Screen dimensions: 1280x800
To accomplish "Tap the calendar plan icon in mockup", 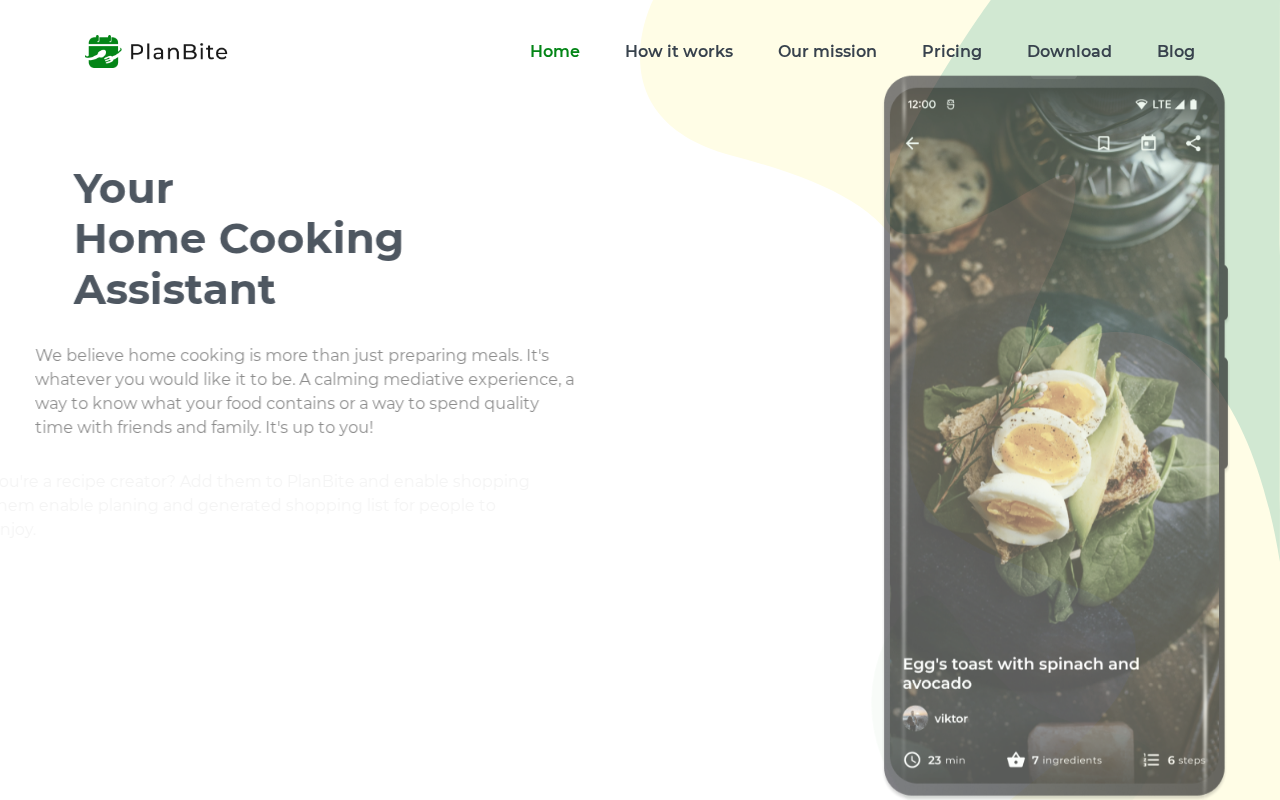I will 1148,143.
